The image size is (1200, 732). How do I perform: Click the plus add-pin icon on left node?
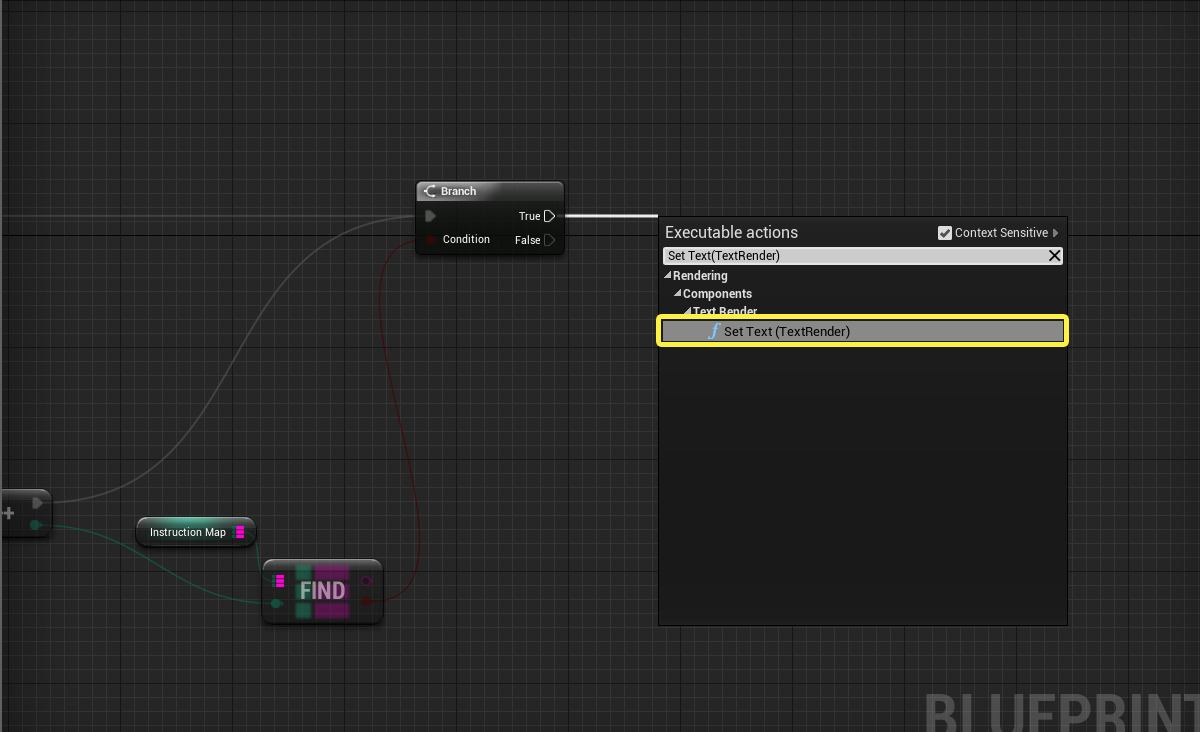click(9, 513)
